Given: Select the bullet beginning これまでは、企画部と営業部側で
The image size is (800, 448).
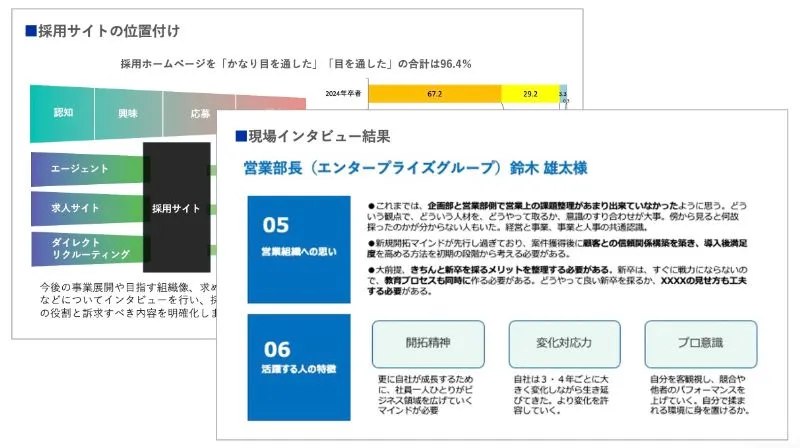Looking at the screenshot, I should click(557, 216).
